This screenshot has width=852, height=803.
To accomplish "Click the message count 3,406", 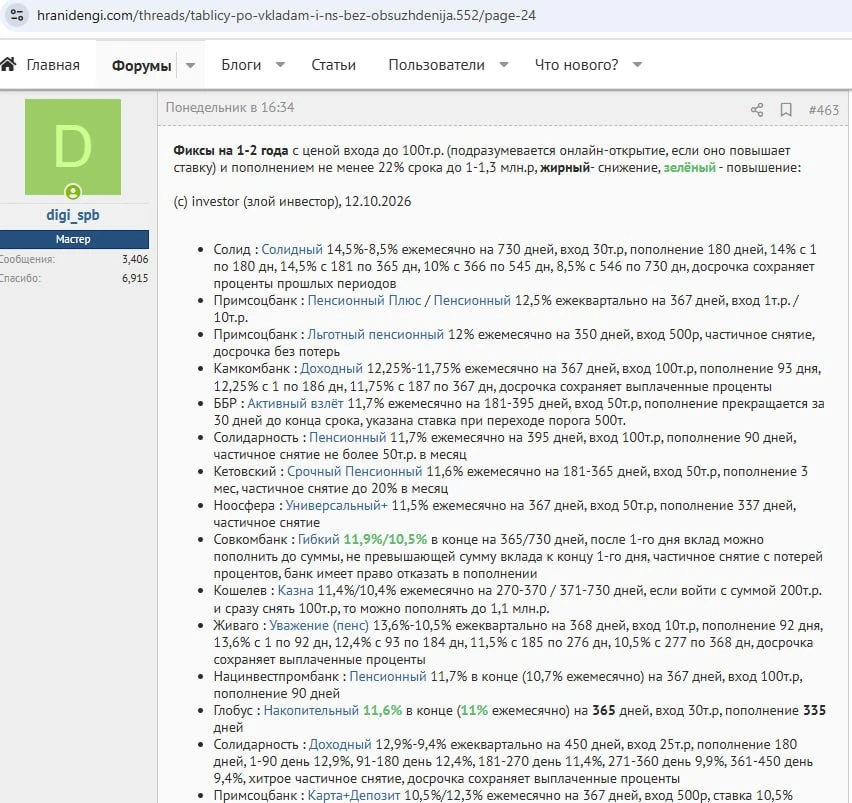I will click(135, 259).
